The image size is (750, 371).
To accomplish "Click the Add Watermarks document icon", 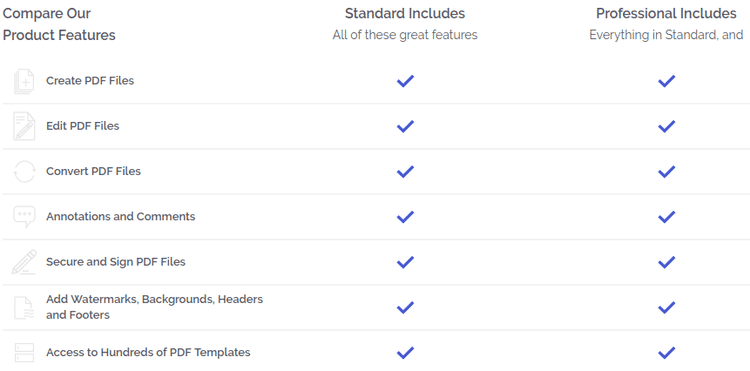I will pyautogui.click(x=24, y=307).
